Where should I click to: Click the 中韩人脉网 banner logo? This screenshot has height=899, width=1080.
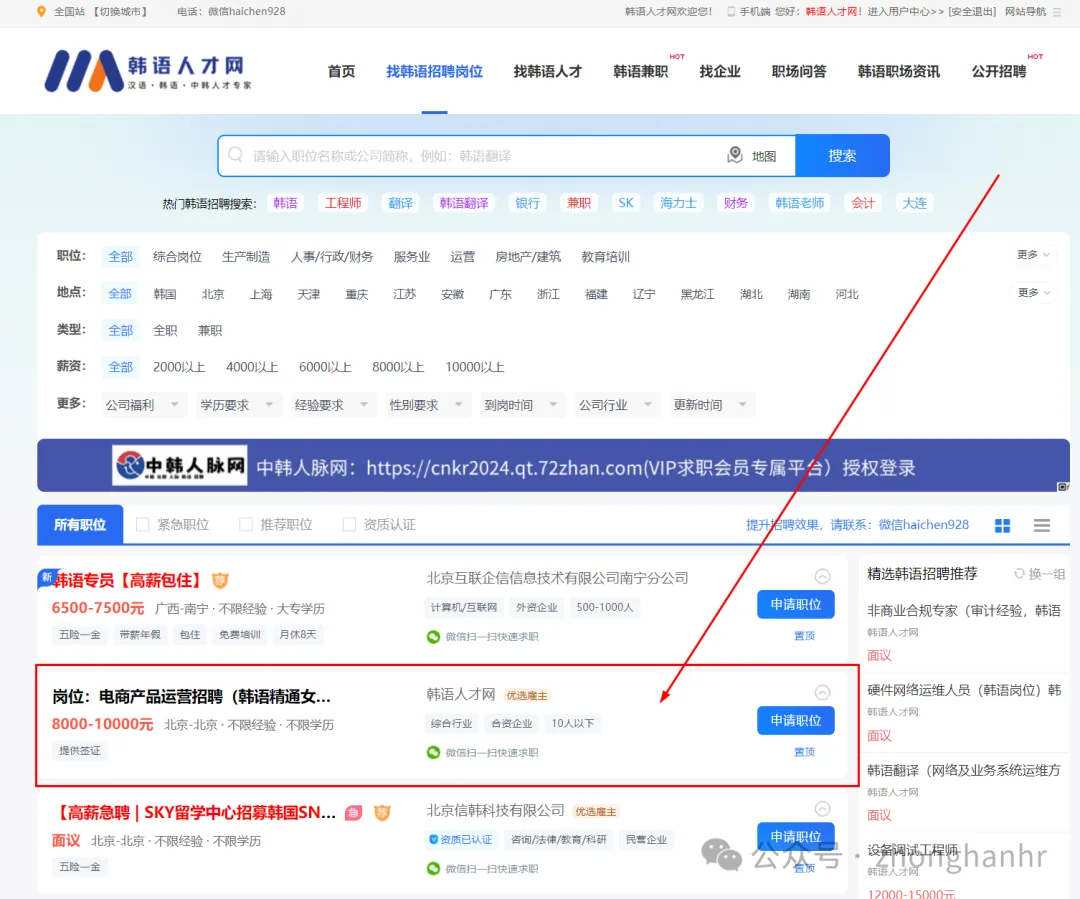click(180, 466)
